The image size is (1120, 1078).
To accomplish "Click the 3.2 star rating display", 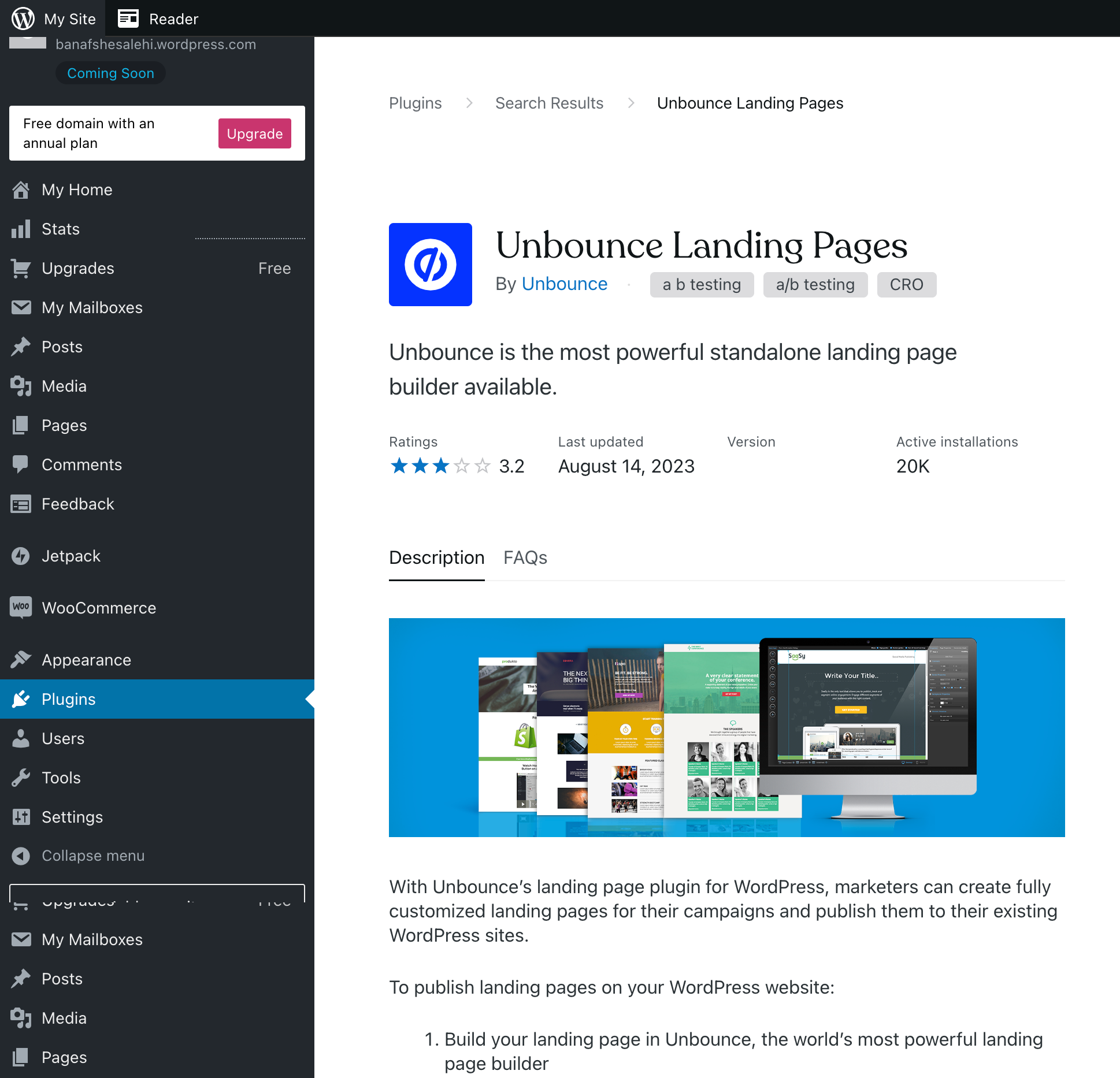I will tap(457, 466).
